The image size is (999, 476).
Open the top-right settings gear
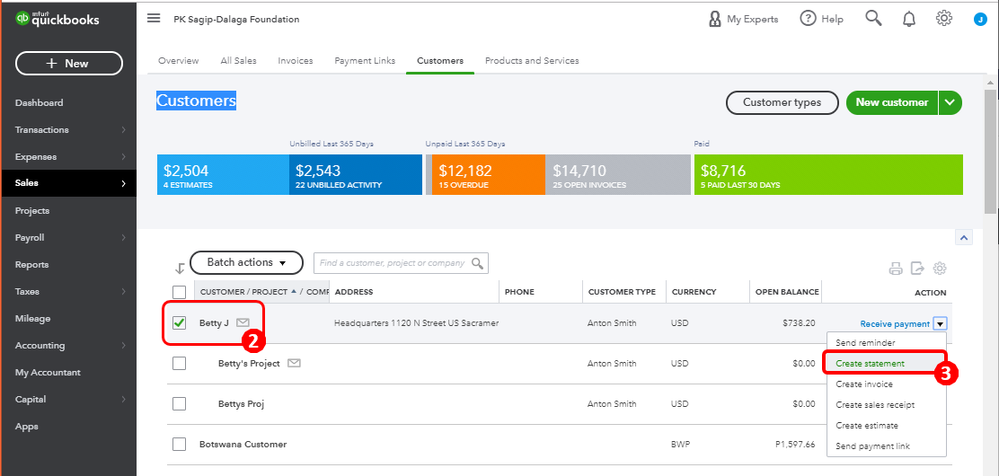click(x=944, y=19)
